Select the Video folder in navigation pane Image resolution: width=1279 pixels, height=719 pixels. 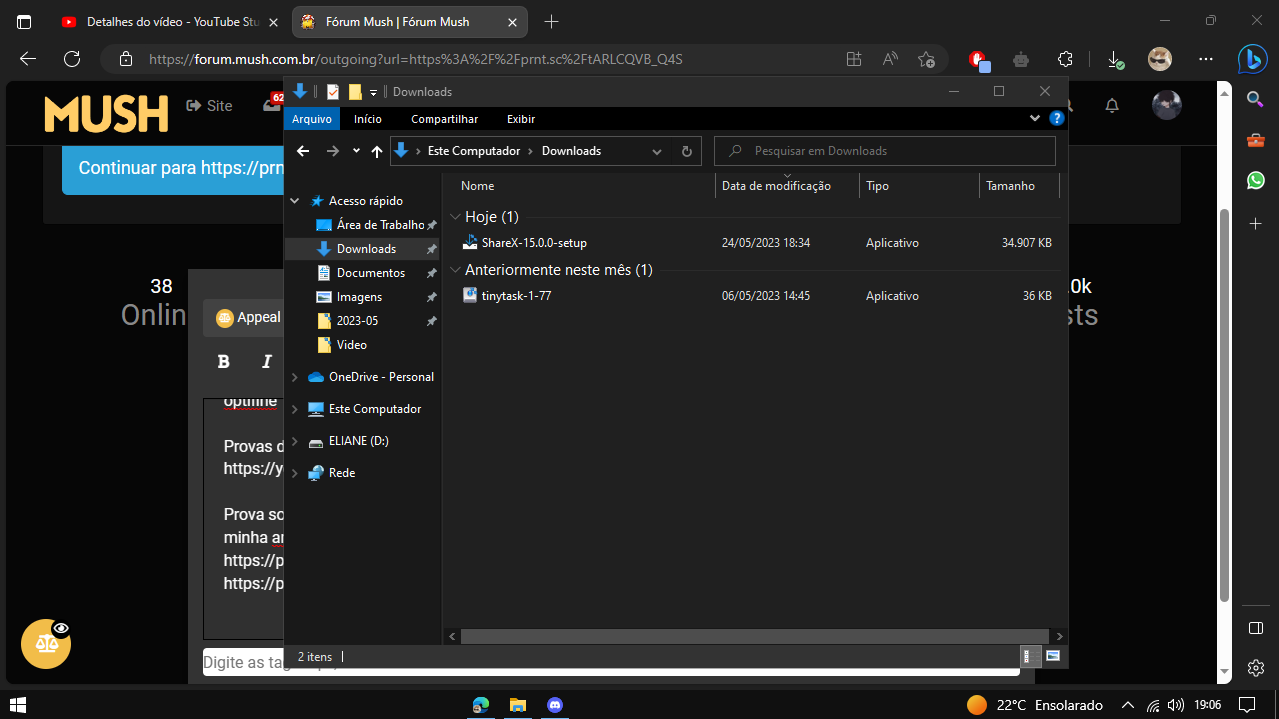click(x=351, y=345)
